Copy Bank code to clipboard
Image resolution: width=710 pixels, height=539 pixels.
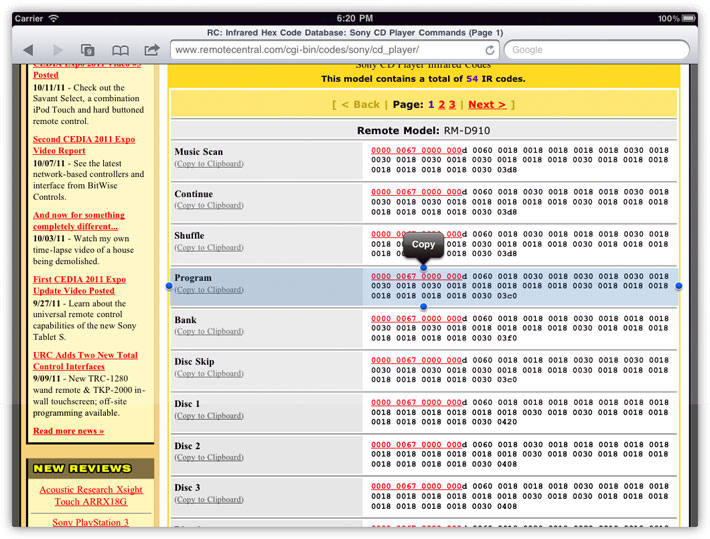[209, 331]
